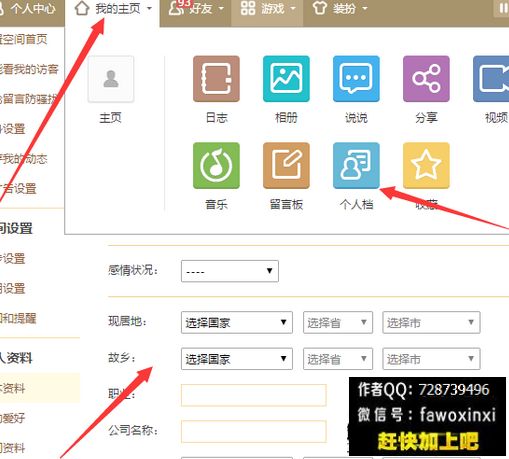Open the 好友 friends menu

(x=195, y=9)
